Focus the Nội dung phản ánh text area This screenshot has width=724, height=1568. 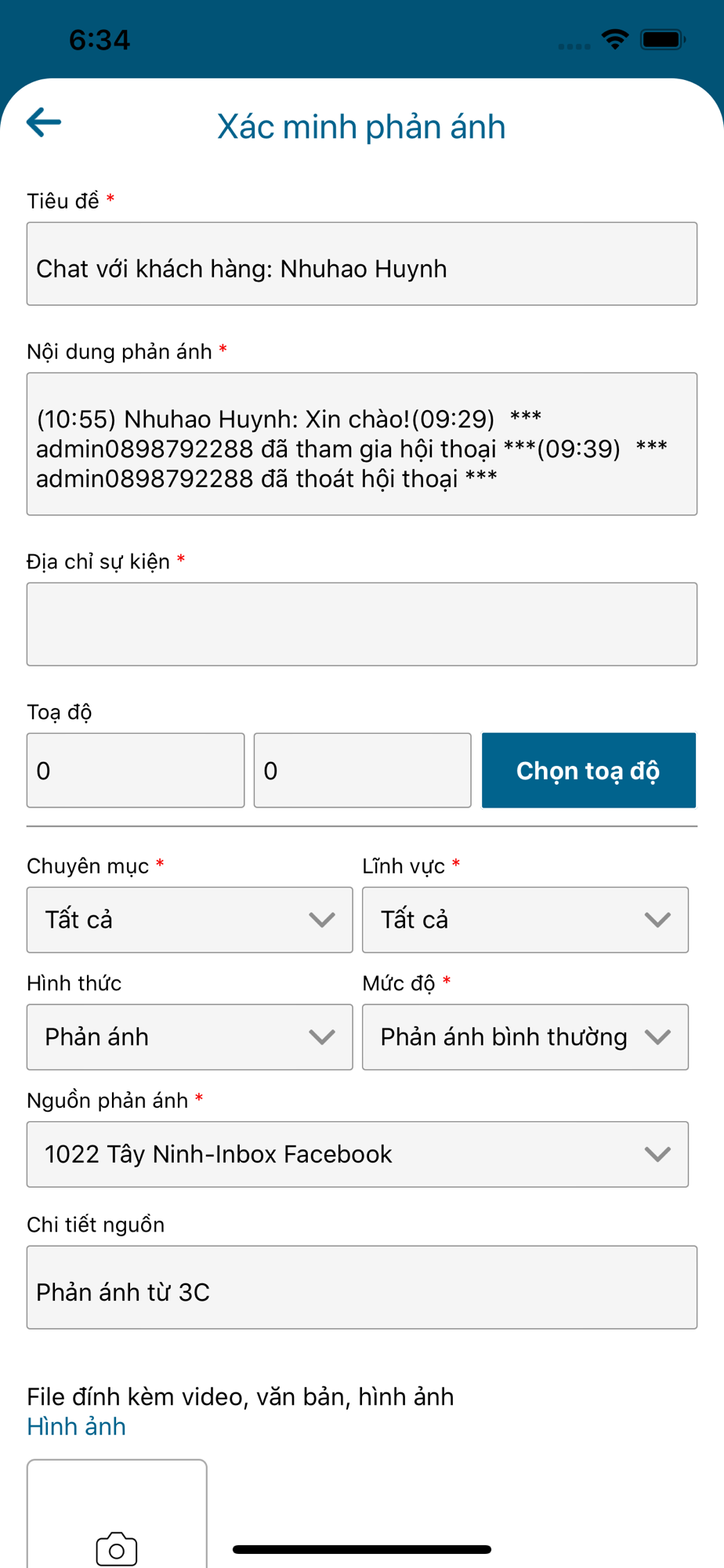pyautogui.click(x=362, y=444)
